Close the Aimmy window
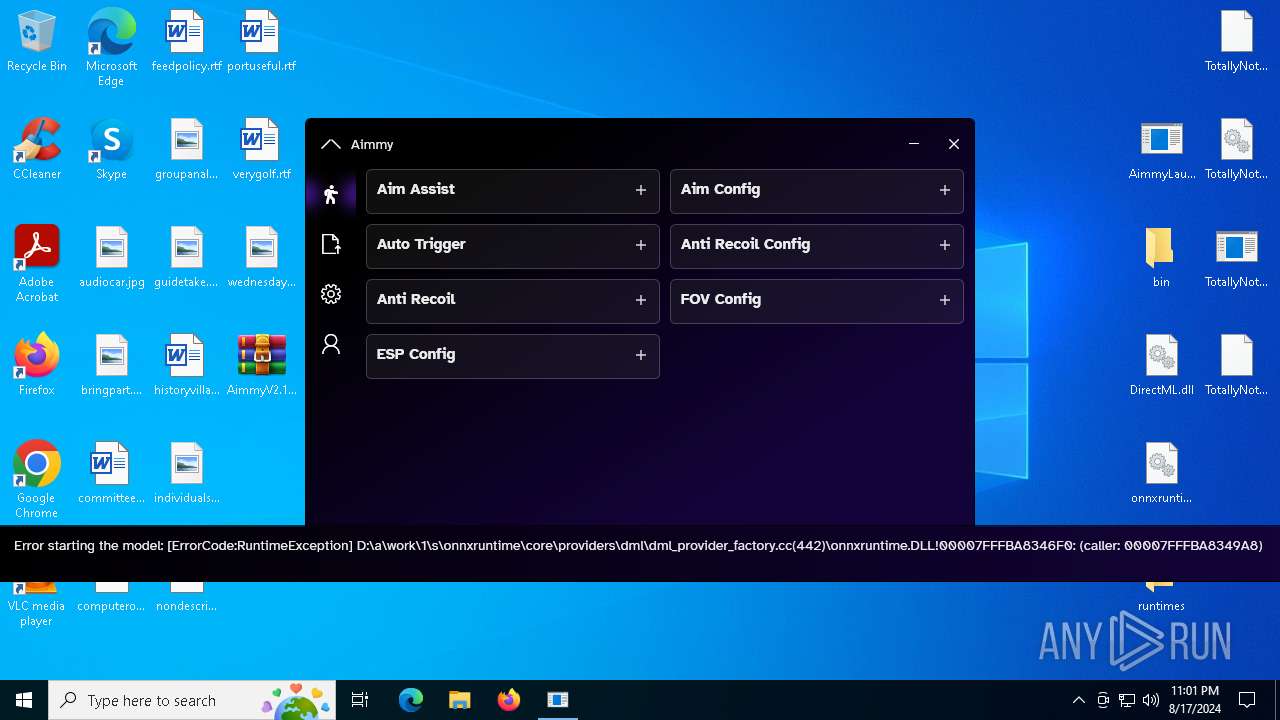Image resolution: width=1280 pixels, height=720 pixels. point(954,144)
